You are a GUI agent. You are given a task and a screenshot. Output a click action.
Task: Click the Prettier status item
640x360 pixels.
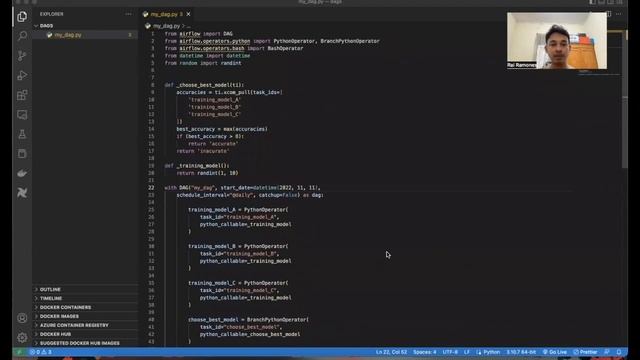(585, 352)
